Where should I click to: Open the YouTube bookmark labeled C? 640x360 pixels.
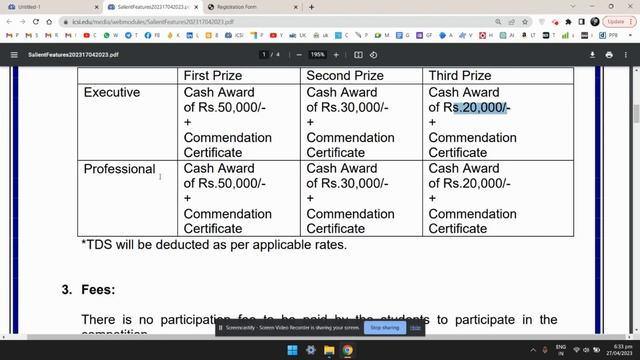(x=90, y=36)
